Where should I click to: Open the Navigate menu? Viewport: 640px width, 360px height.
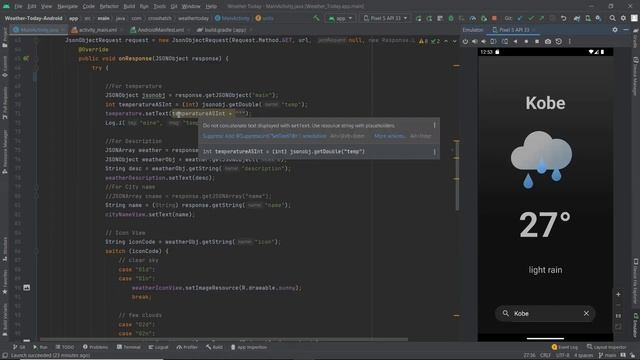(67, 7)
